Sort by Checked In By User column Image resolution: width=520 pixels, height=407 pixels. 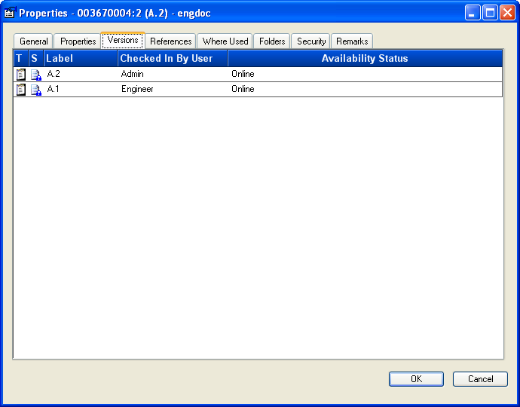pos(173,58)
